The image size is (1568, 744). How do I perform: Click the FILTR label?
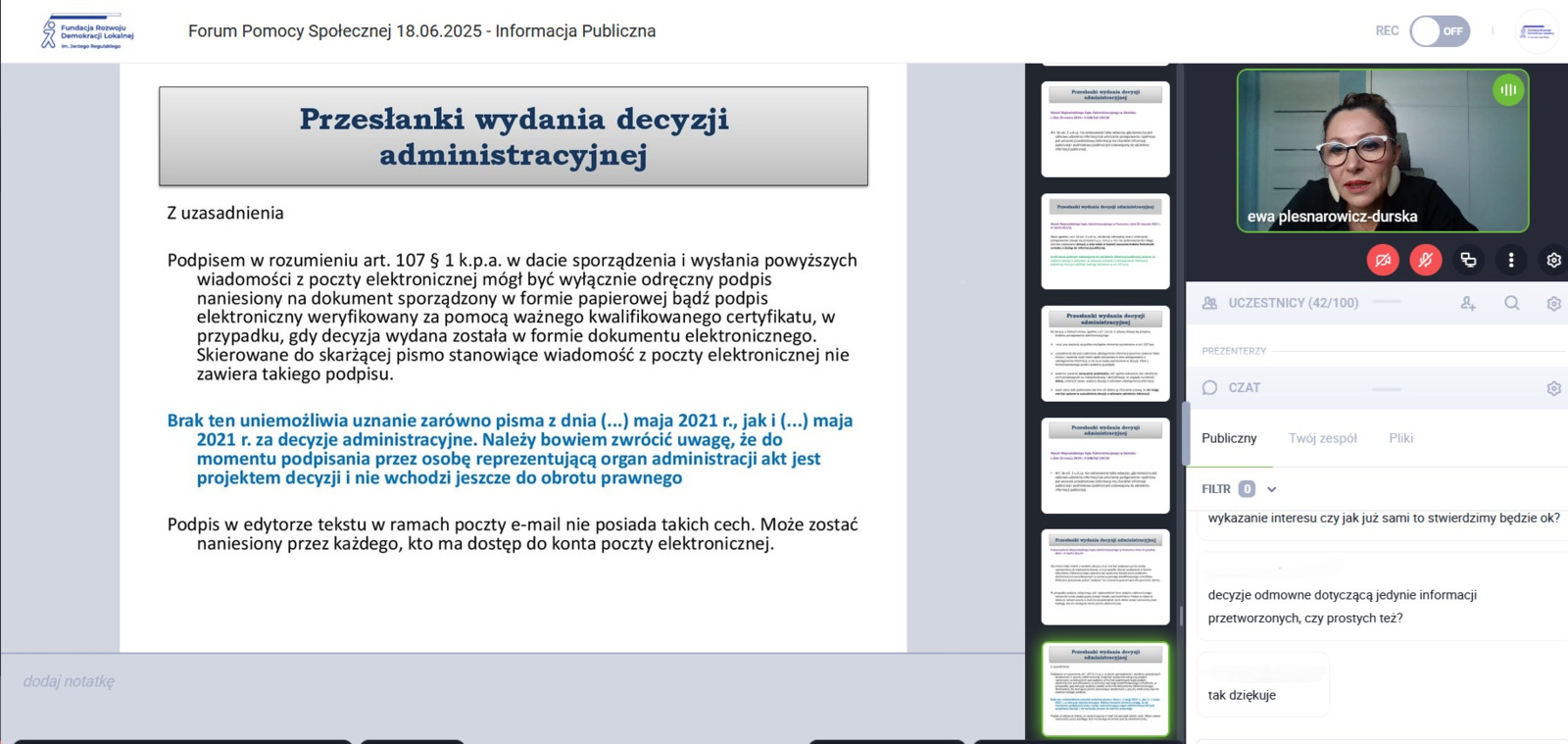click(x=1216, y=489)
